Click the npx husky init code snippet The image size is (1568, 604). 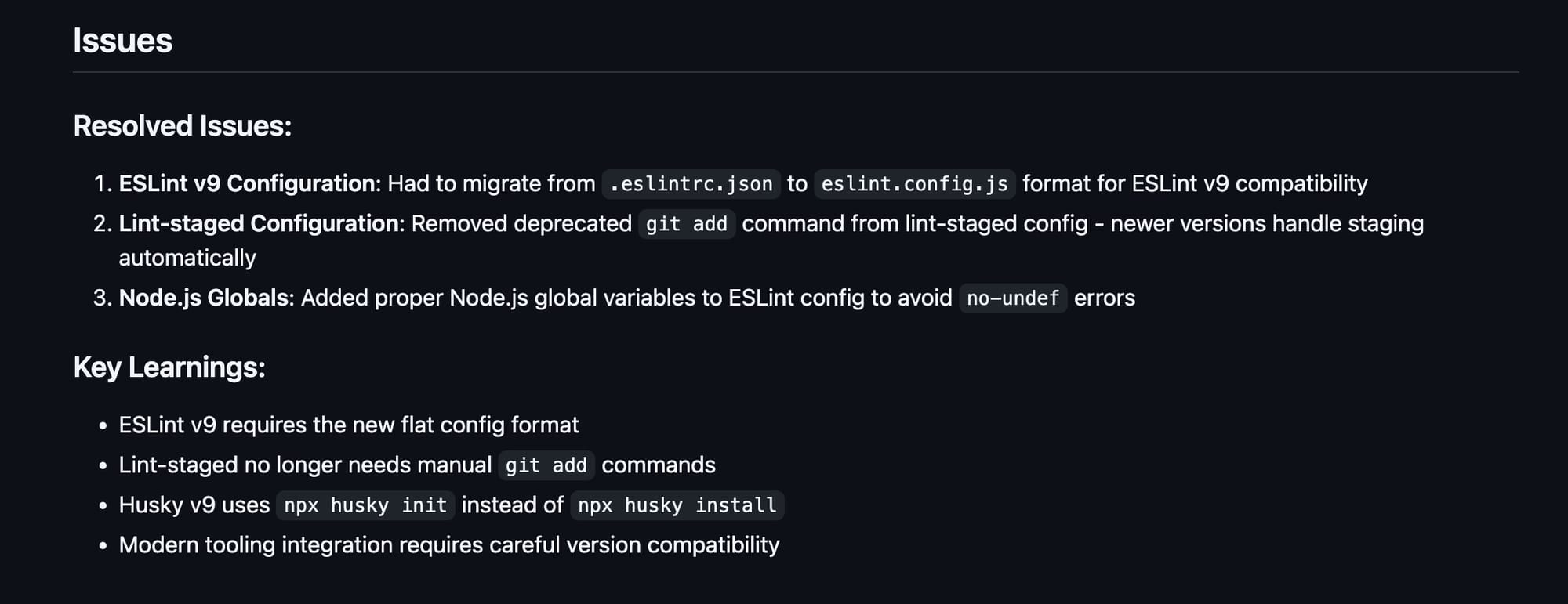[365, 505]
